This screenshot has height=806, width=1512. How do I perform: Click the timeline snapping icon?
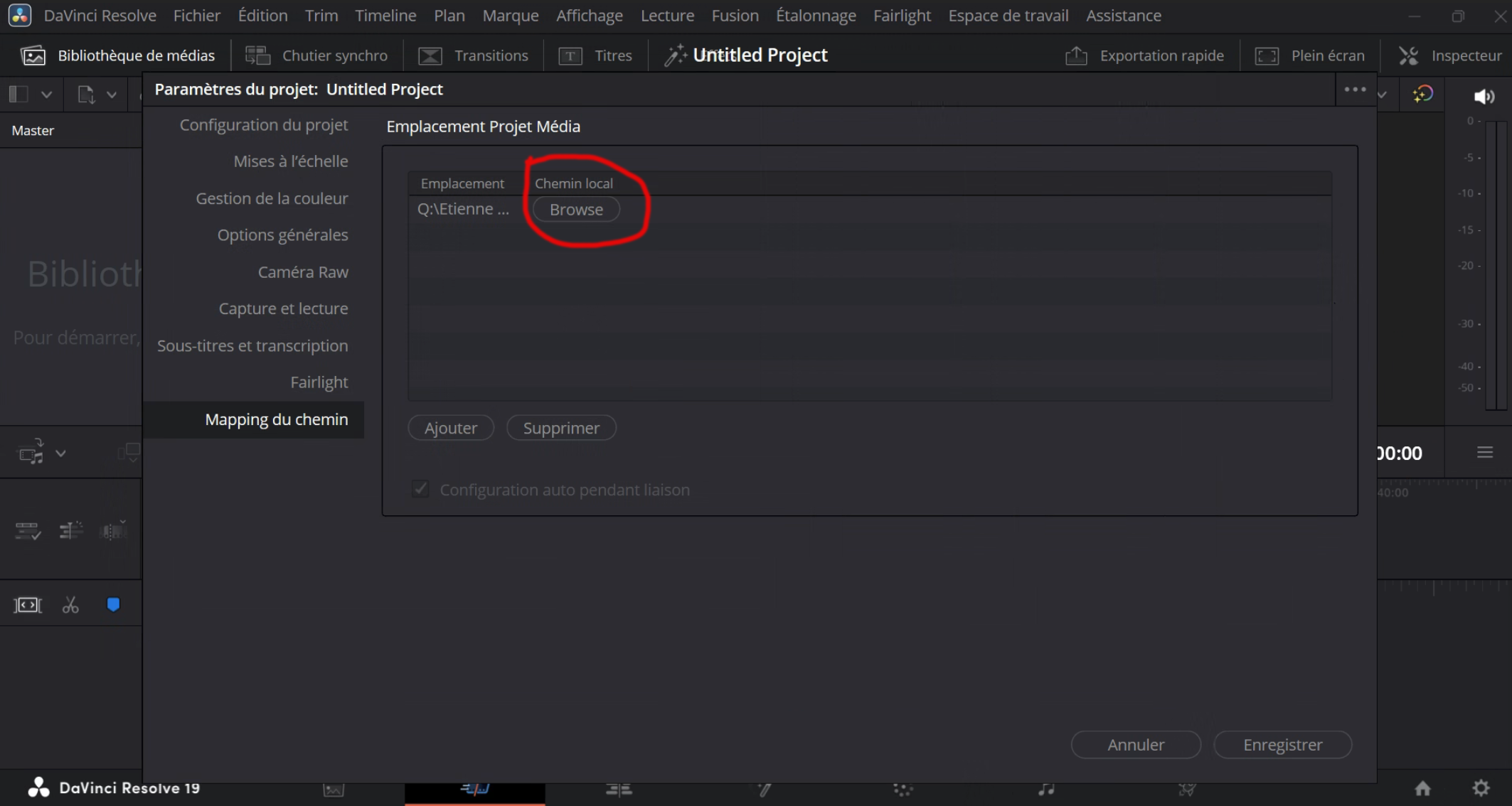pos(71,530)
